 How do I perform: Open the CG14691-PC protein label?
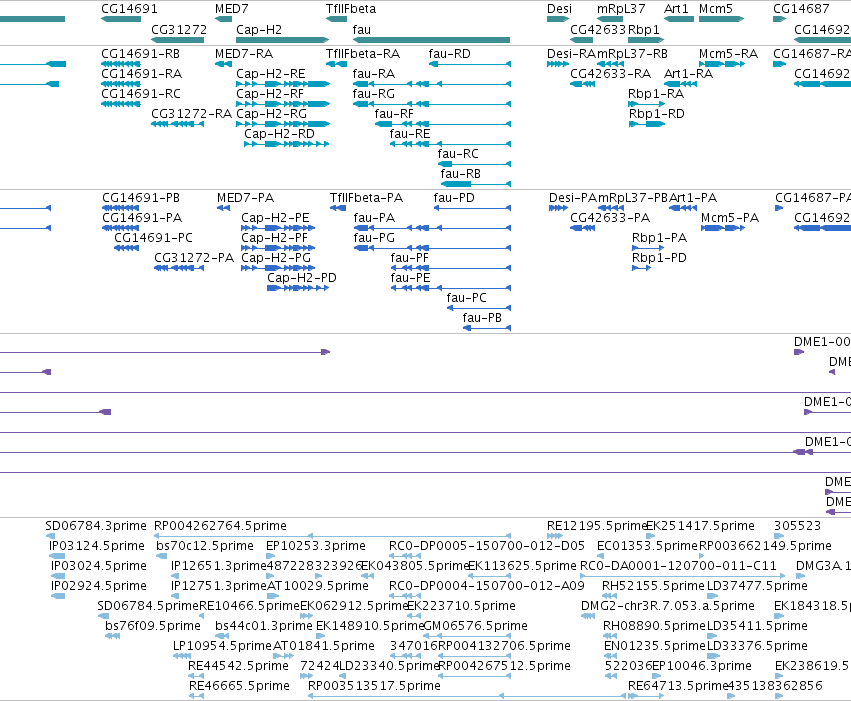pyautogui.click(x=154, y=238)
